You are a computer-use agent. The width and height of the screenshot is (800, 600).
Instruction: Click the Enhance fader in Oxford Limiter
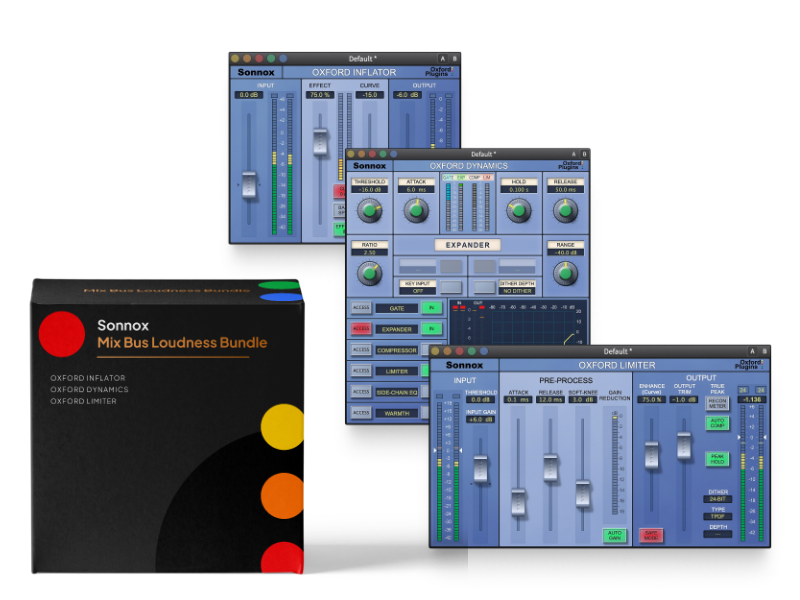pos(652,455)
